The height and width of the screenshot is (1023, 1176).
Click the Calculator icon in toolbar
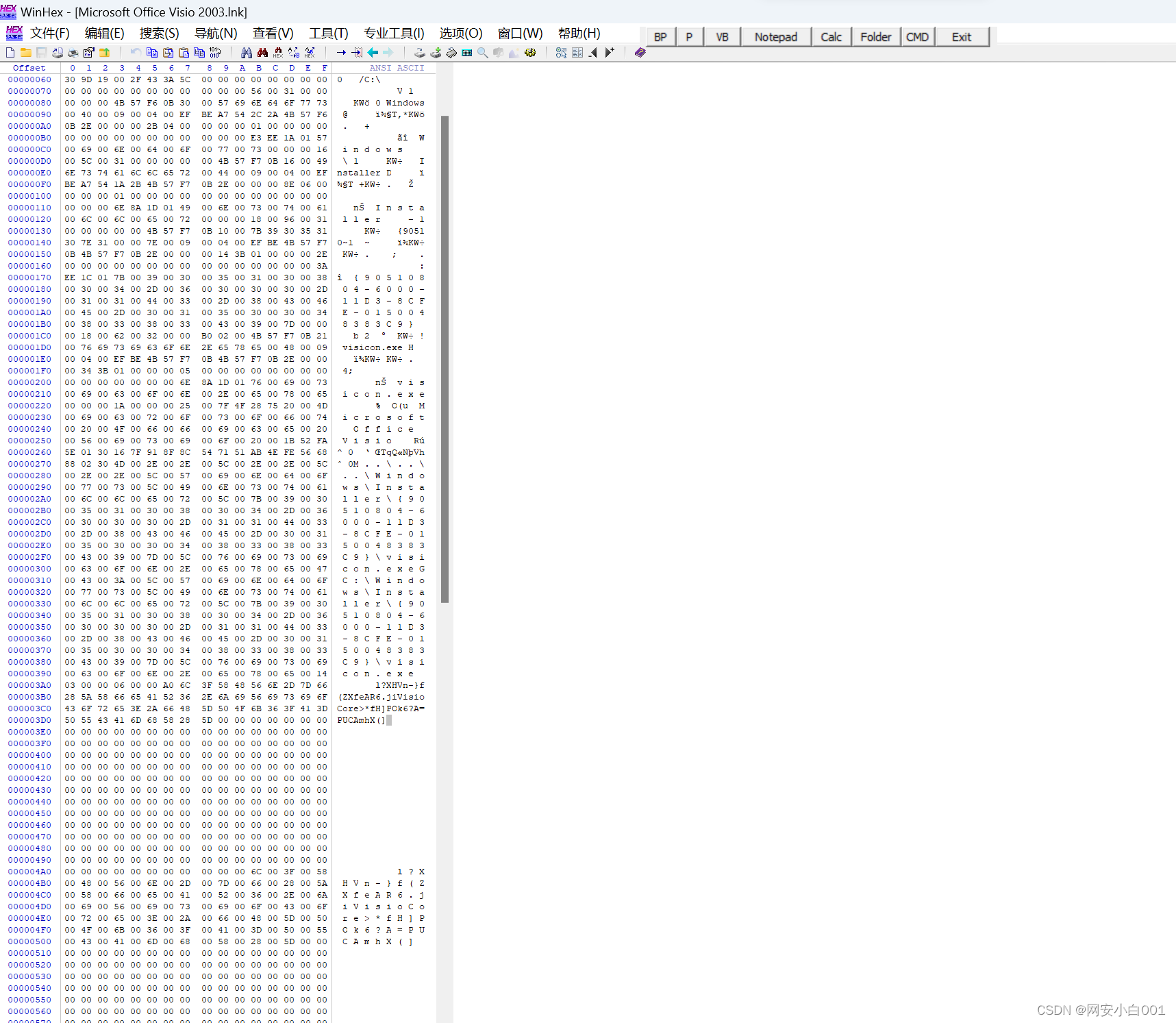pos(467,53)
